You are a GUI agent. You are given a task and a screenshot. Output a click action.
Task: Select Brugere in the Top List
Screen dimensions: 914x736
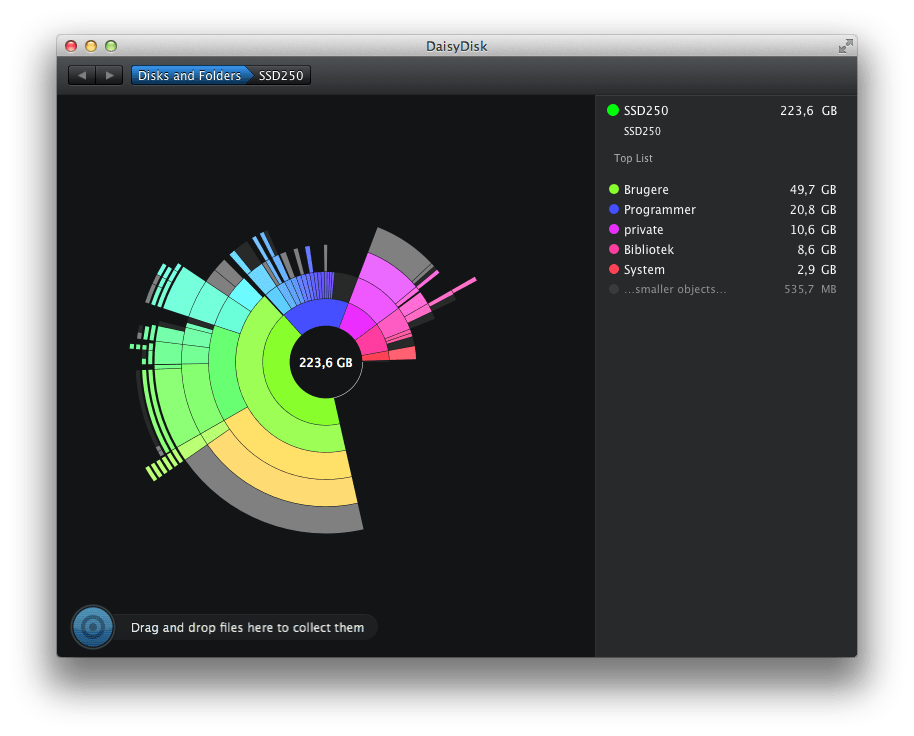[x=646, y=189]
